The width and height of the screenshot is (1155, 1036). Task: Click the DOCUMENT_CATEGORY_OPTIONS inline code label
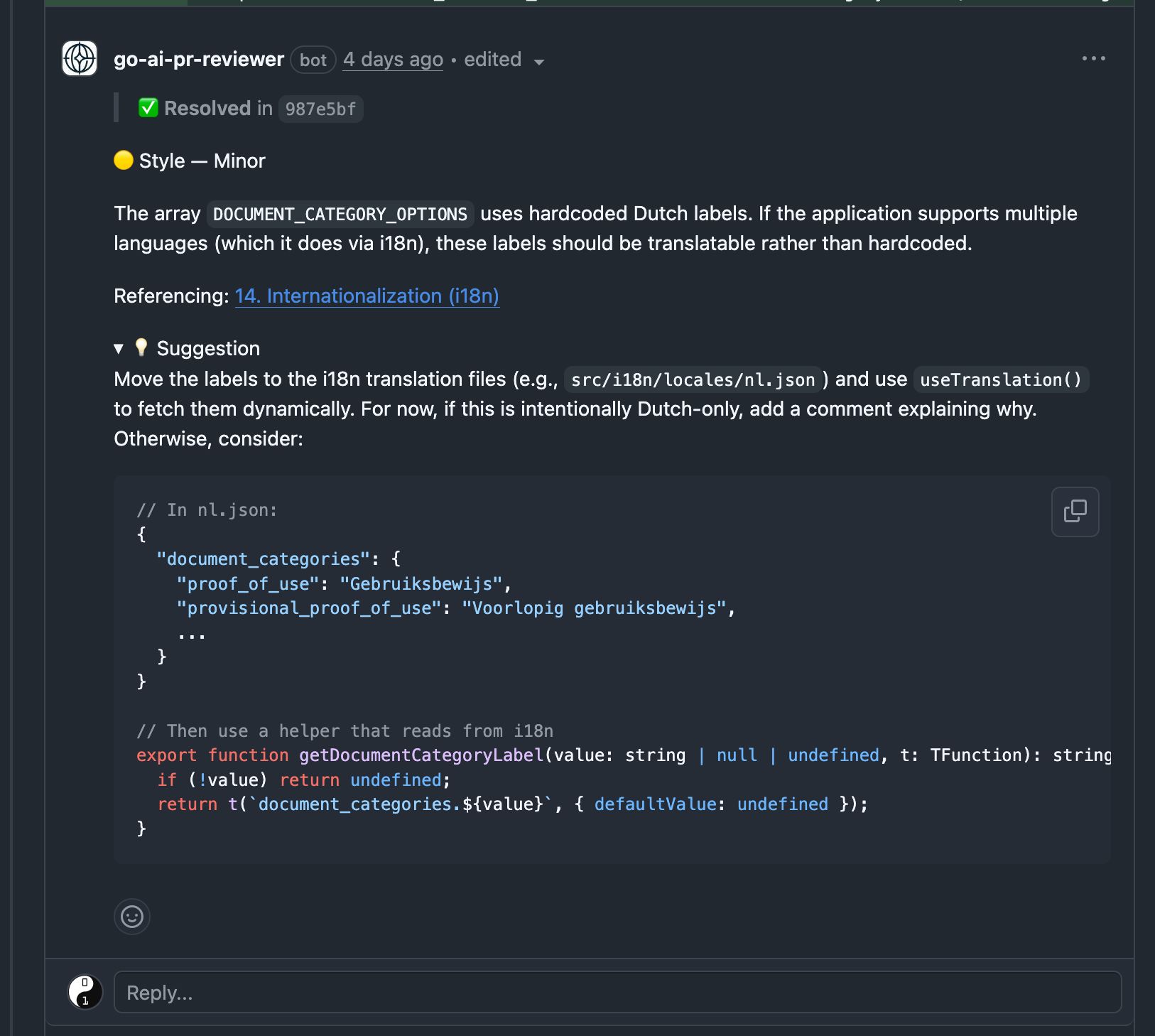coord(340,213)
